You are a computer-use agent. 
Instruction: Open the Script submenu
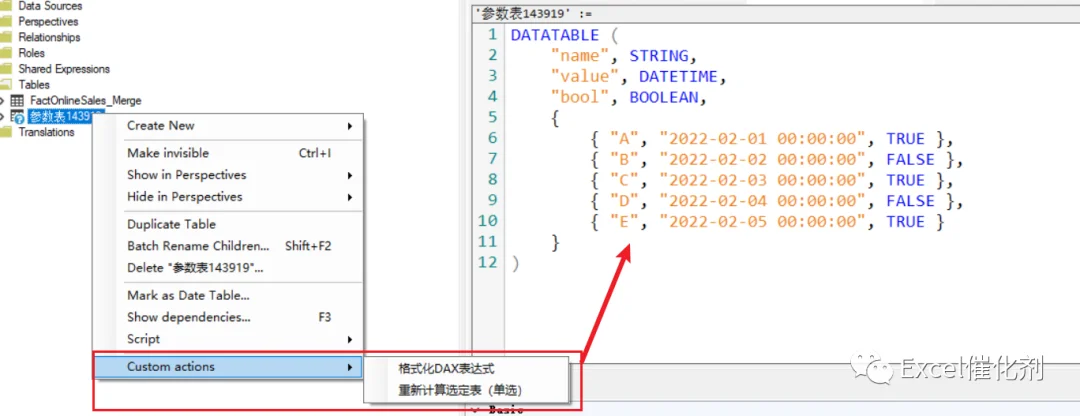pos(228,339)
